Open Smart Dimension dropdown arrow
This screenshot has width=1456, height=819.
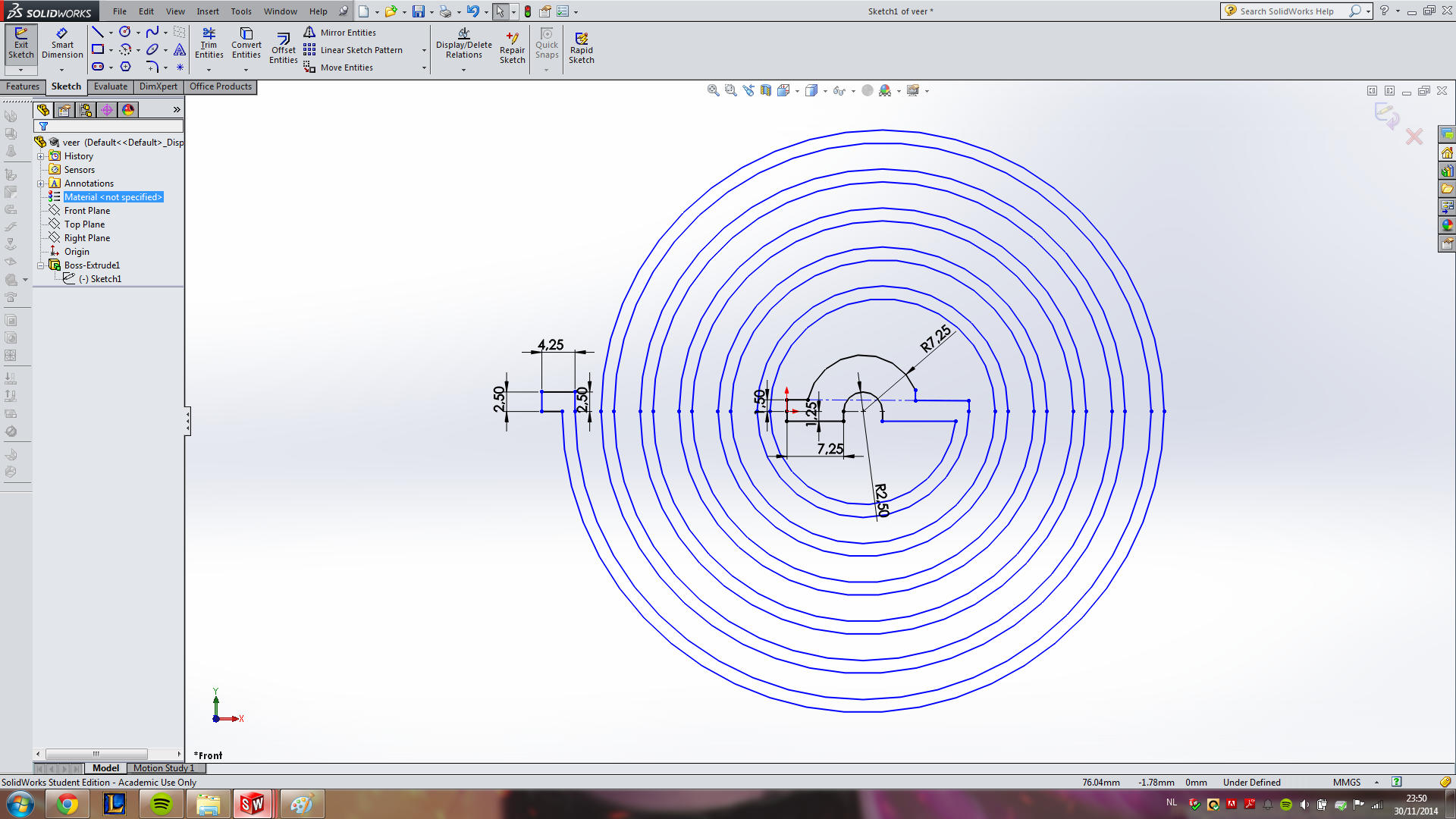coord(62,70)
